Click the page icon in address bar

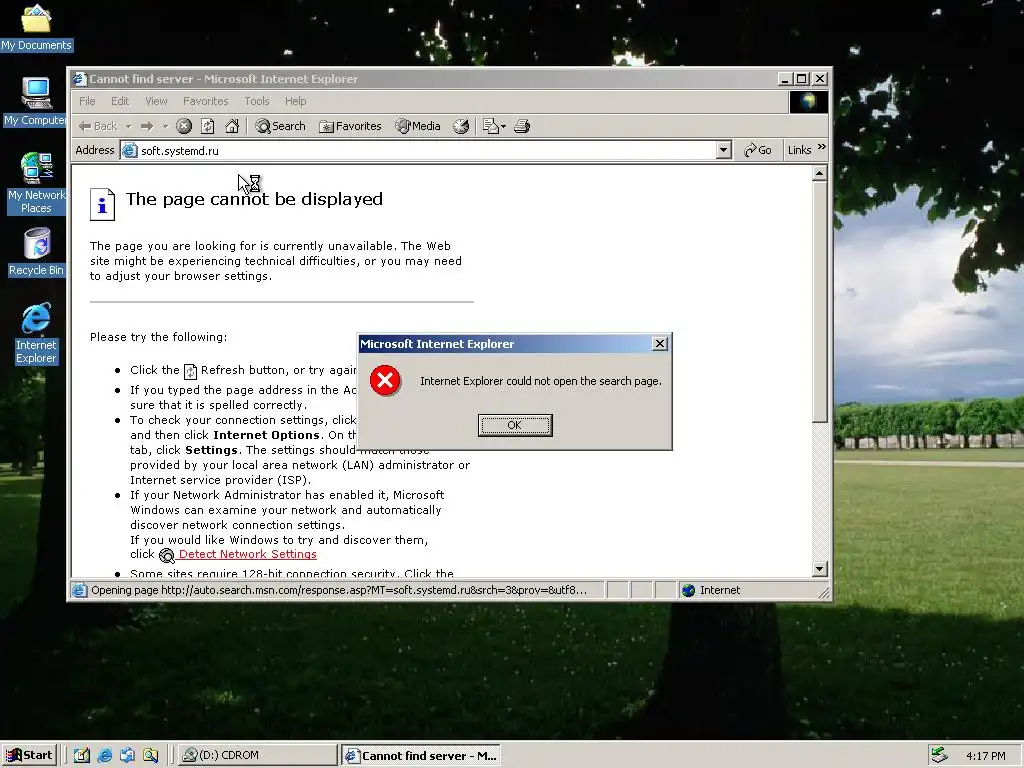pos(130,150)
